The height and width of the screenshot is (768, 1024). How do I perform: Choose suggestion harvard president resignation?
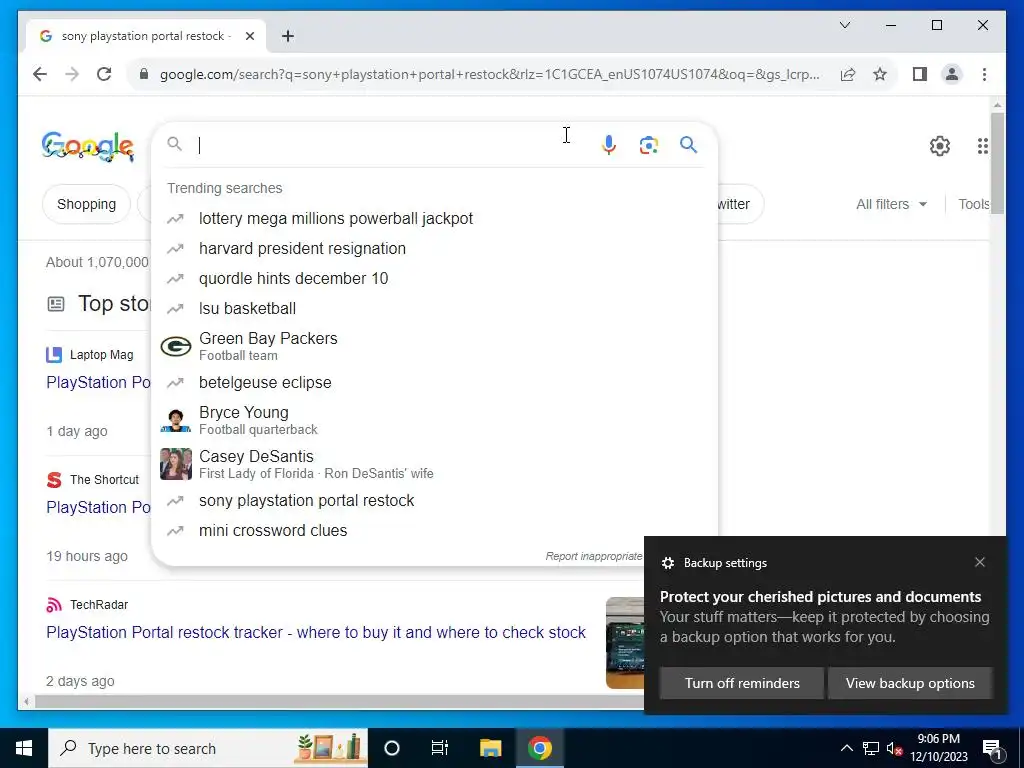coord(434,249)
